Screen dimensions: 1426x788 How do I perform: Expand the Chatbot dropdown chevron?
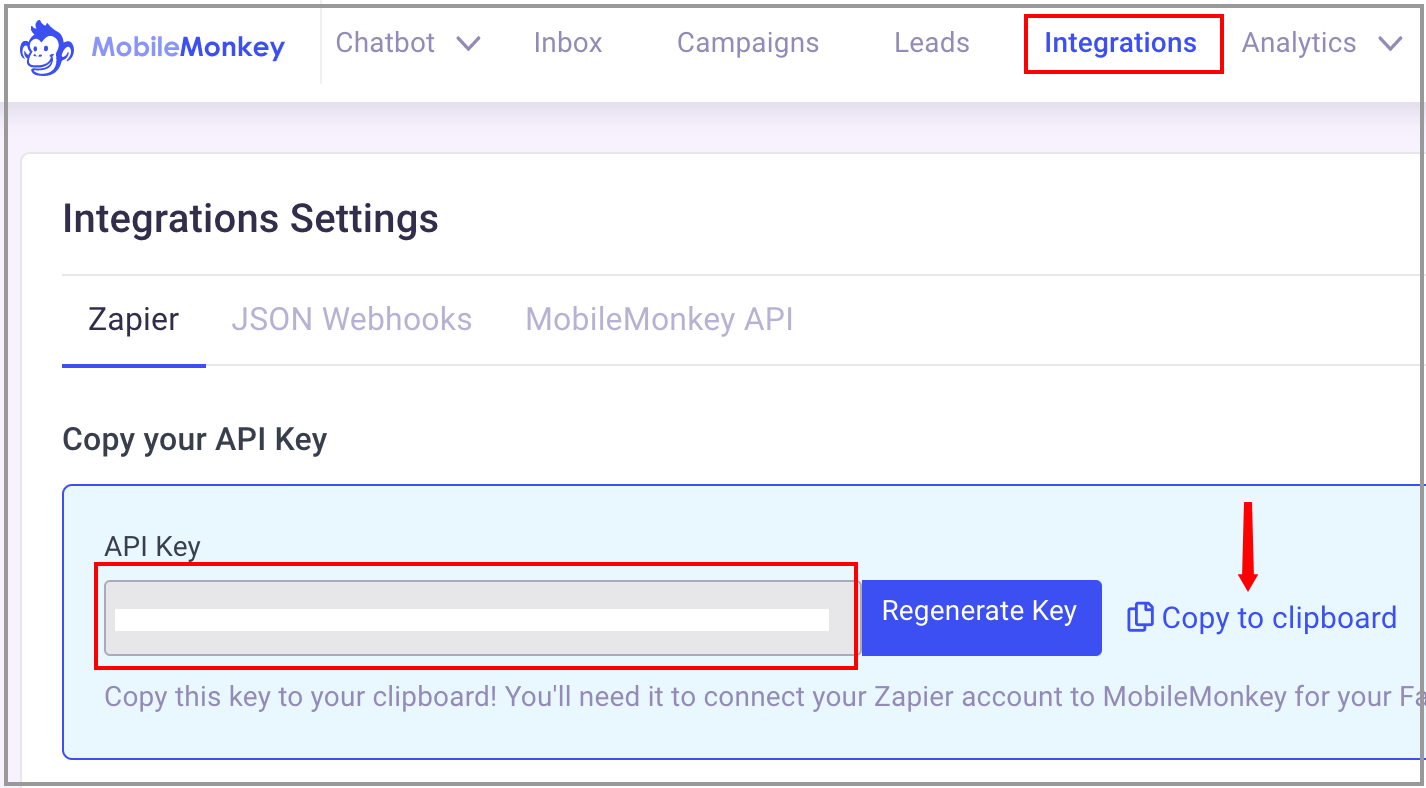point(468,44)
